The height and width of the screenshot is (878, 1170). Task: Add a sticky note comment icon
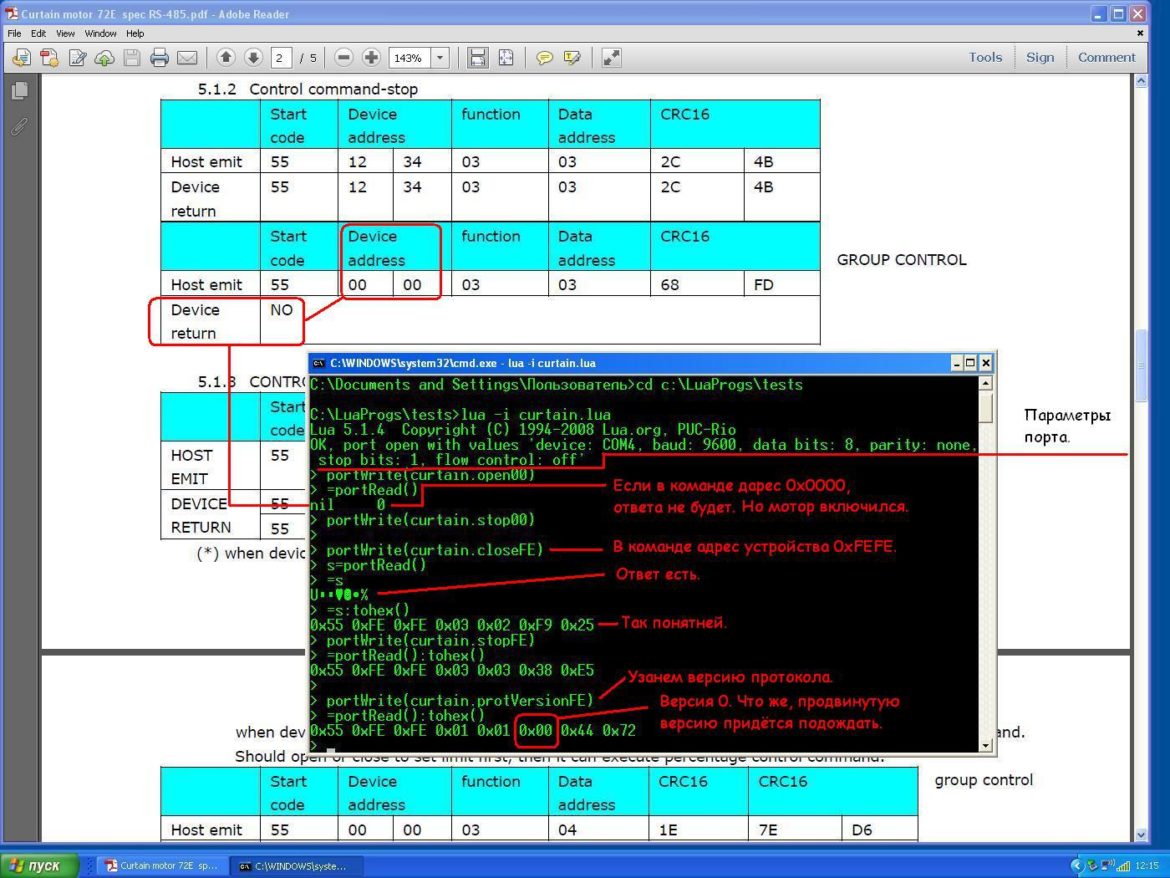545,57
